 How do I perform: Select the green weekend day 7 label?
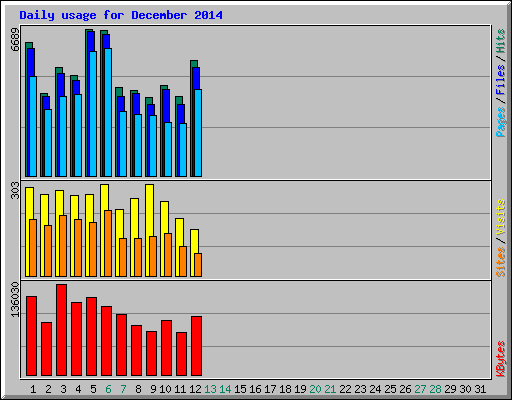point(123,389)
